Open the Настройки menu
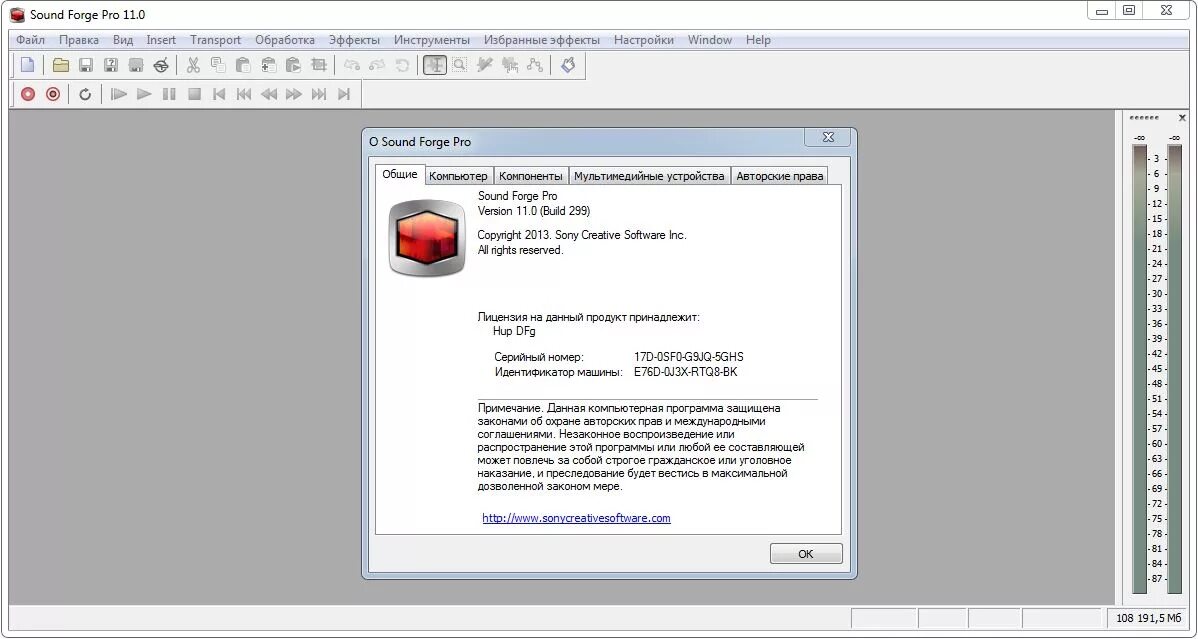Image resolution: width=1198 pixels, height=639 pixels. 644,40
